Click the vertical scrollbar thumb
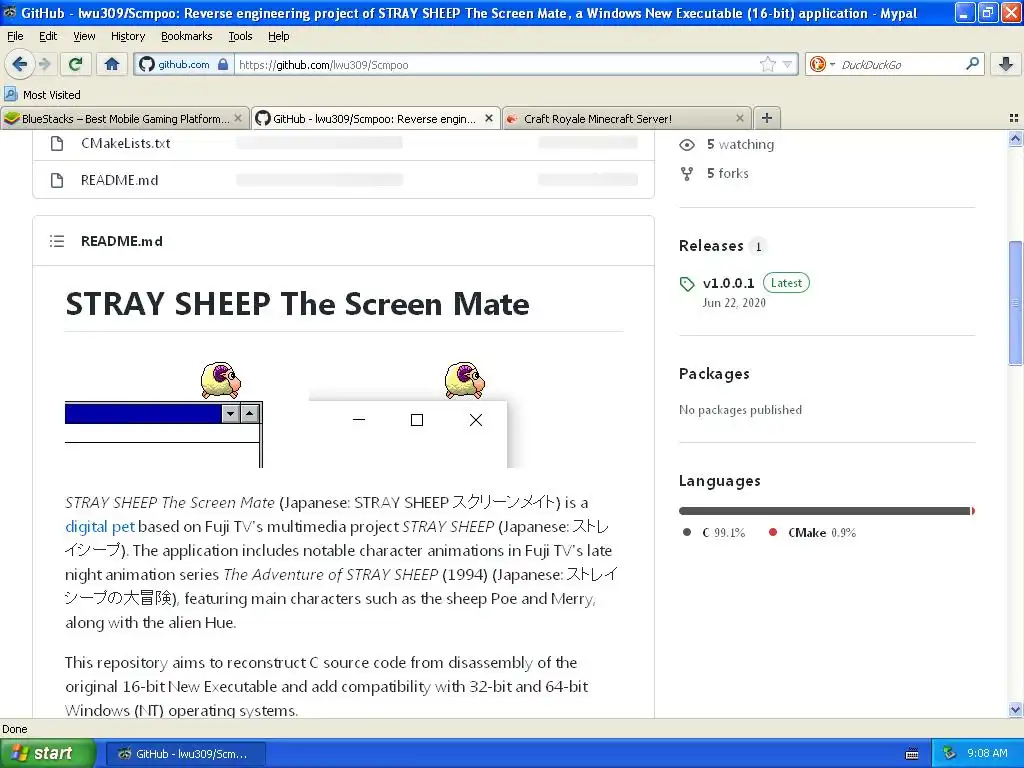This screenshot has width=1024, height=768. click(x=1015, y=303)
